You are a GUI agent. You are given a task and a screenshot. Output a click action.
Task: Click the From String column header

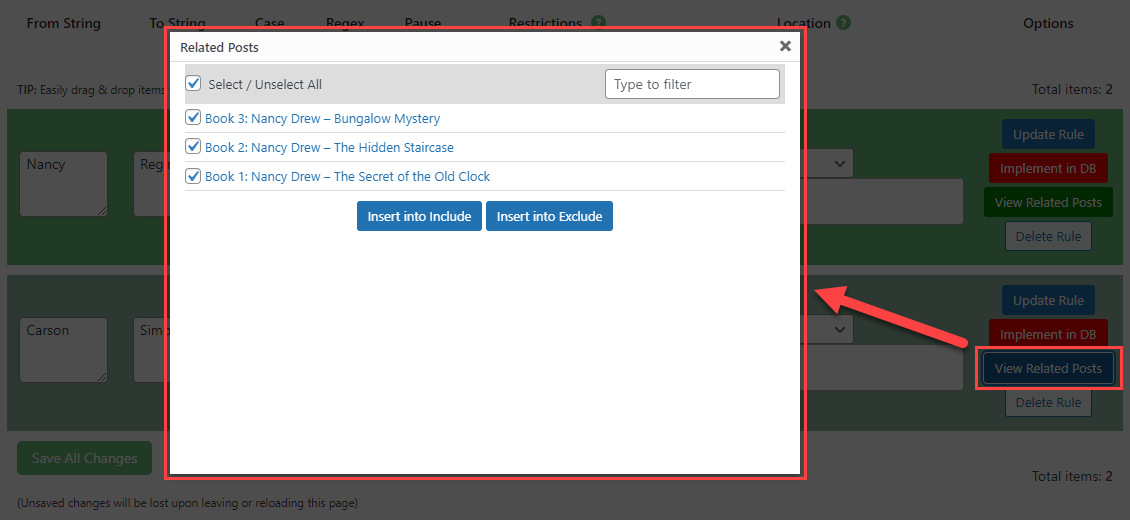(x=63, y=23)
